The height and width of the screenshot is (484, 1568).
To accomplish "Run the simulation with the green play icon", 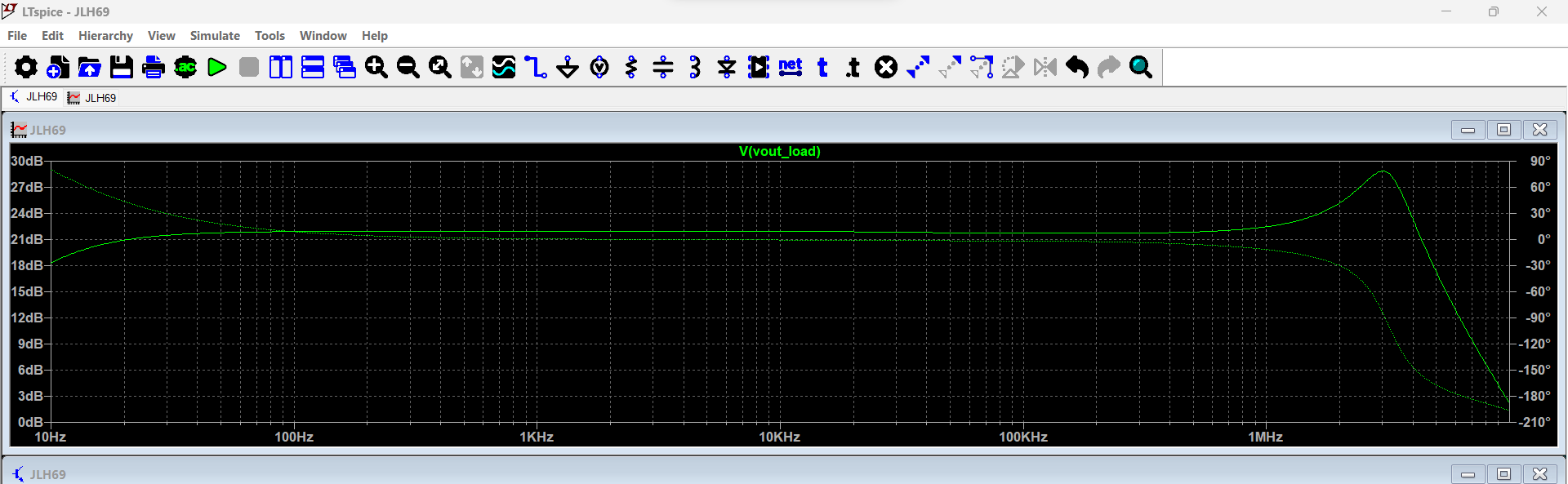I will tap(217, 67).
